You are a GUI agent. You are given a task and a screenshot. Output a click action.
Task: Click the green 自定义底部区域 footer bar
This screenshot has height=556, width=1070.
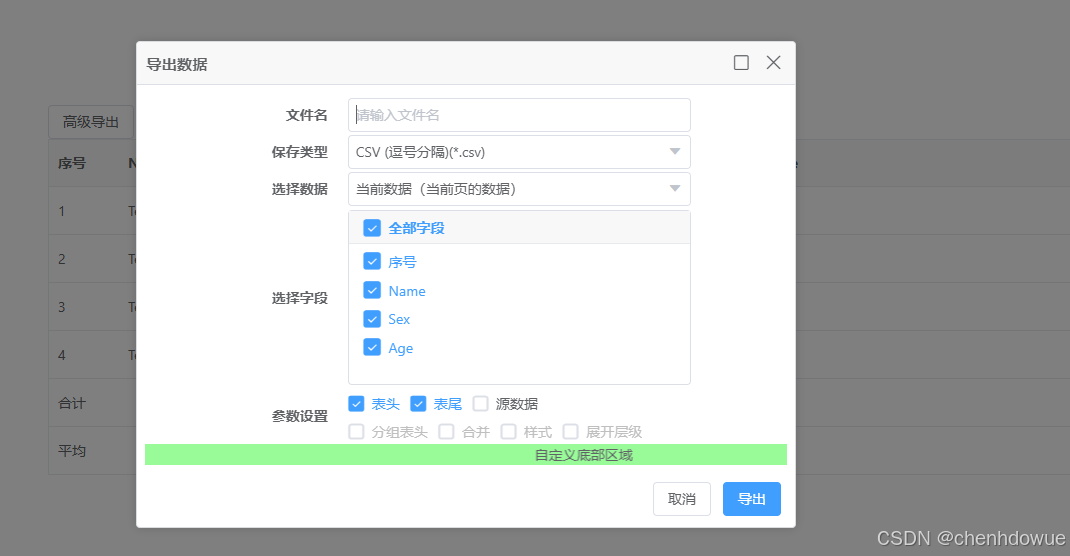465,455
